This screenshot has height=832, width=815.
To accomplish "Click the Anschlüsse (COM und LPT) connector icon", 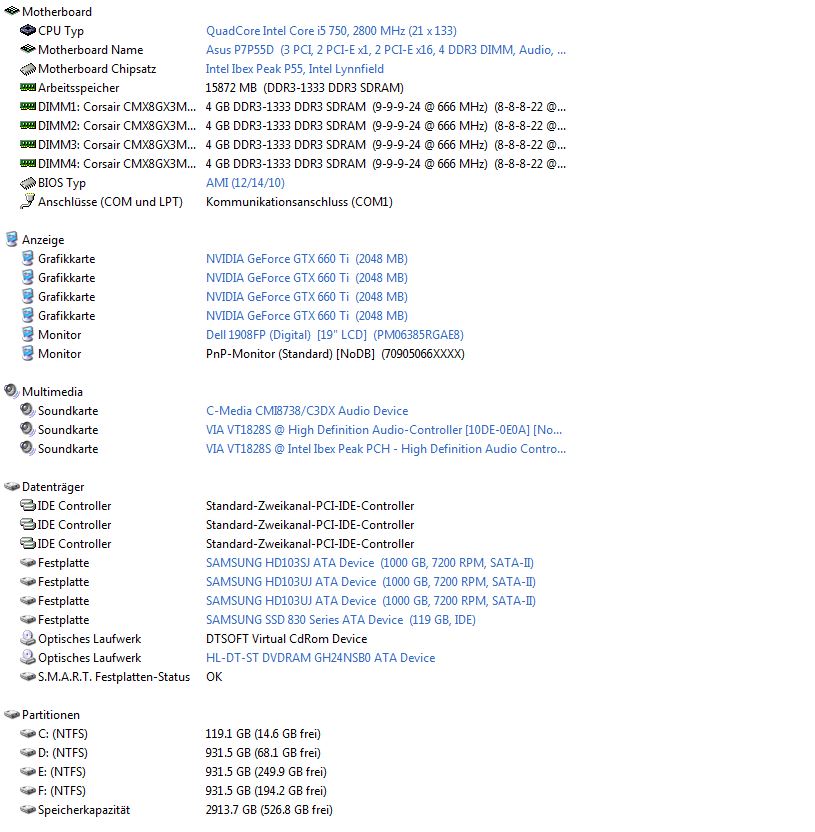I will (28, 201).
